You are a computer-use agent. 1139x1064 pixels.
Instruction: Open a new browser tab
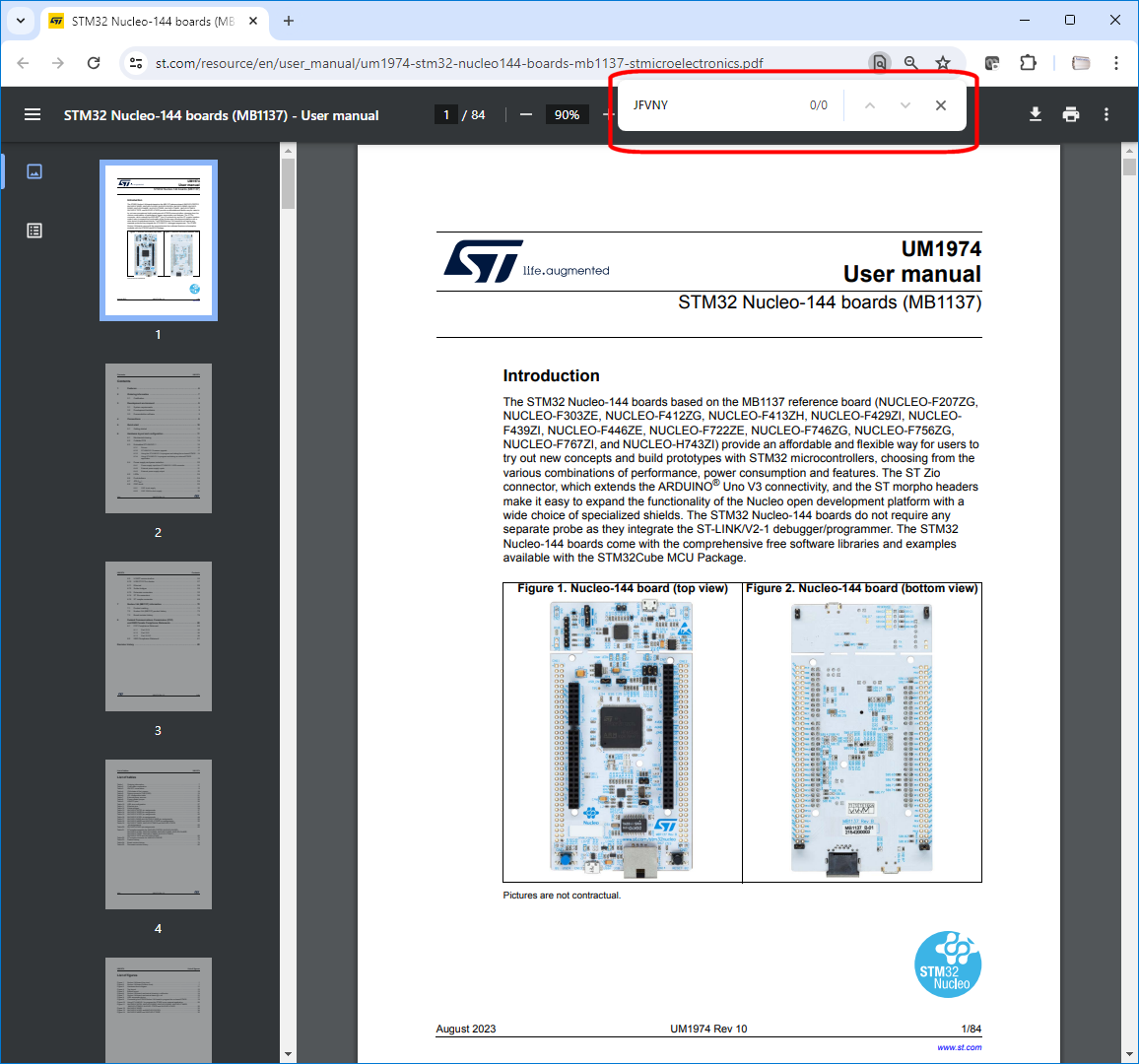[x=288, y=21]
